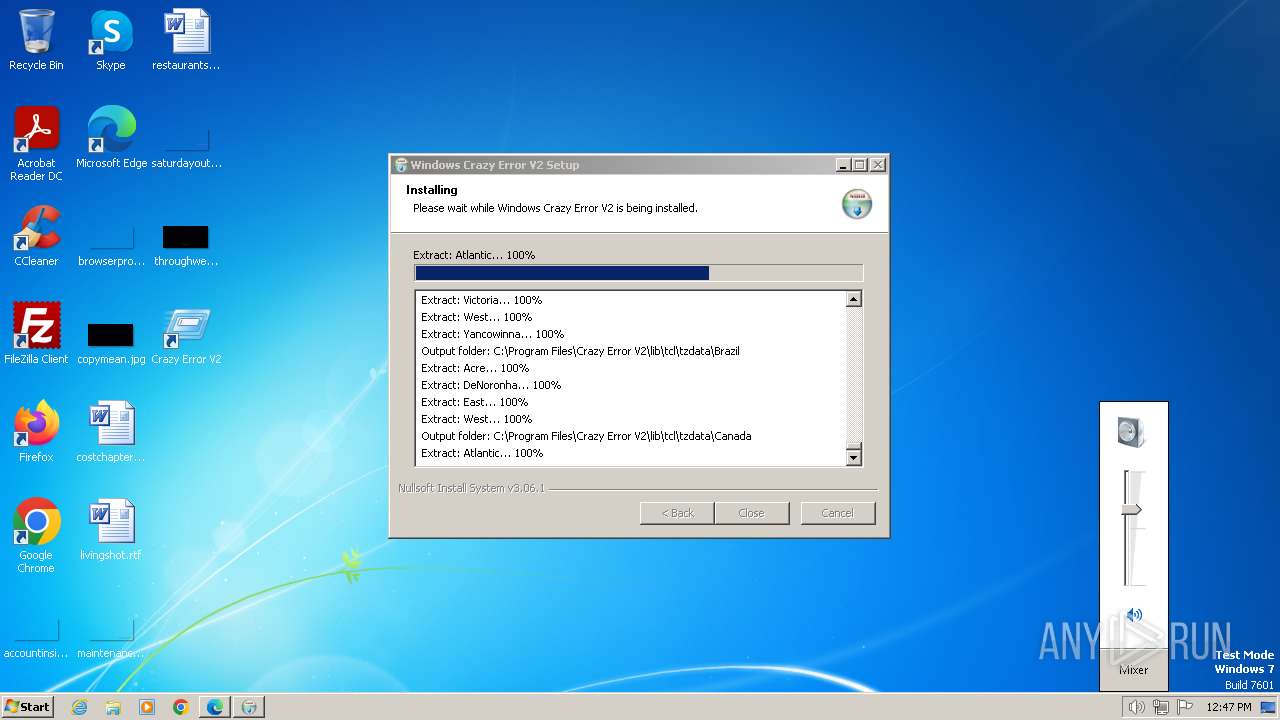Open Windows Media Player in taskbar
Image resolution: width=1280 pixels, height=720 pixels.
(147, 707)
